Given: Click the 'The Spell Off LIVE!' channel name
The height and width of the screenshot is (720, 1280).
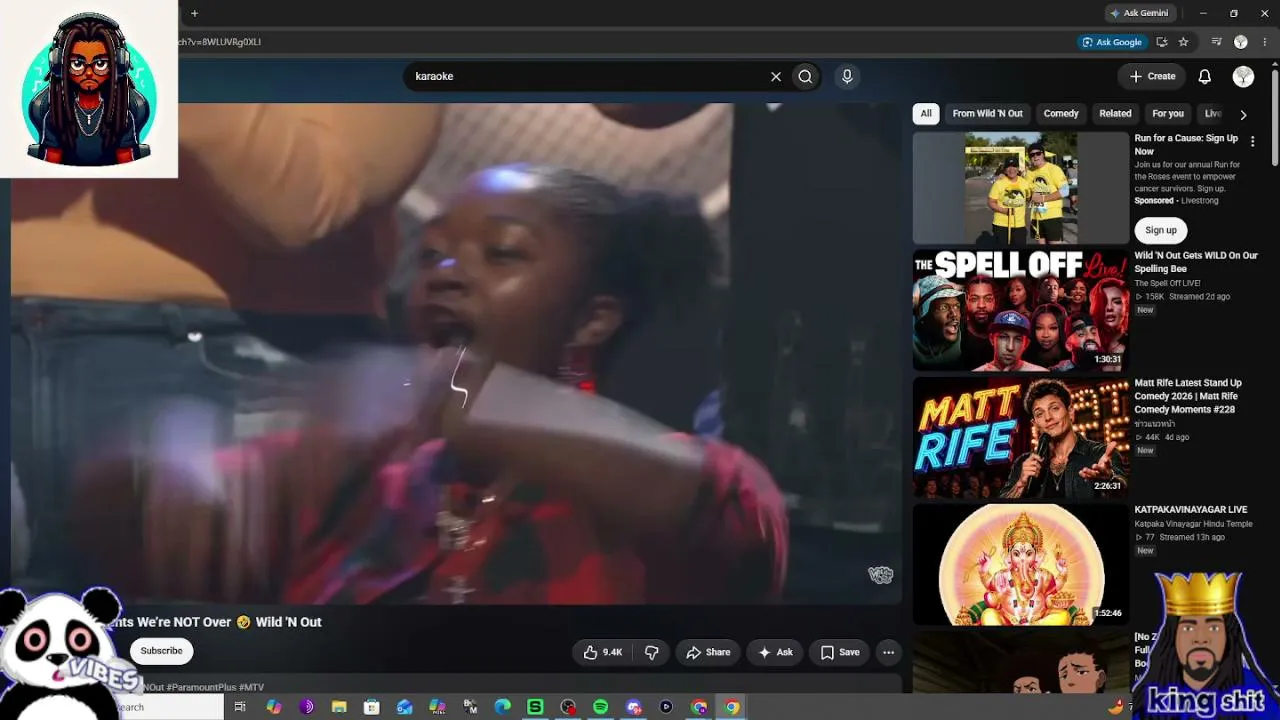Looking at the screenshot, I should (1167, 283).
